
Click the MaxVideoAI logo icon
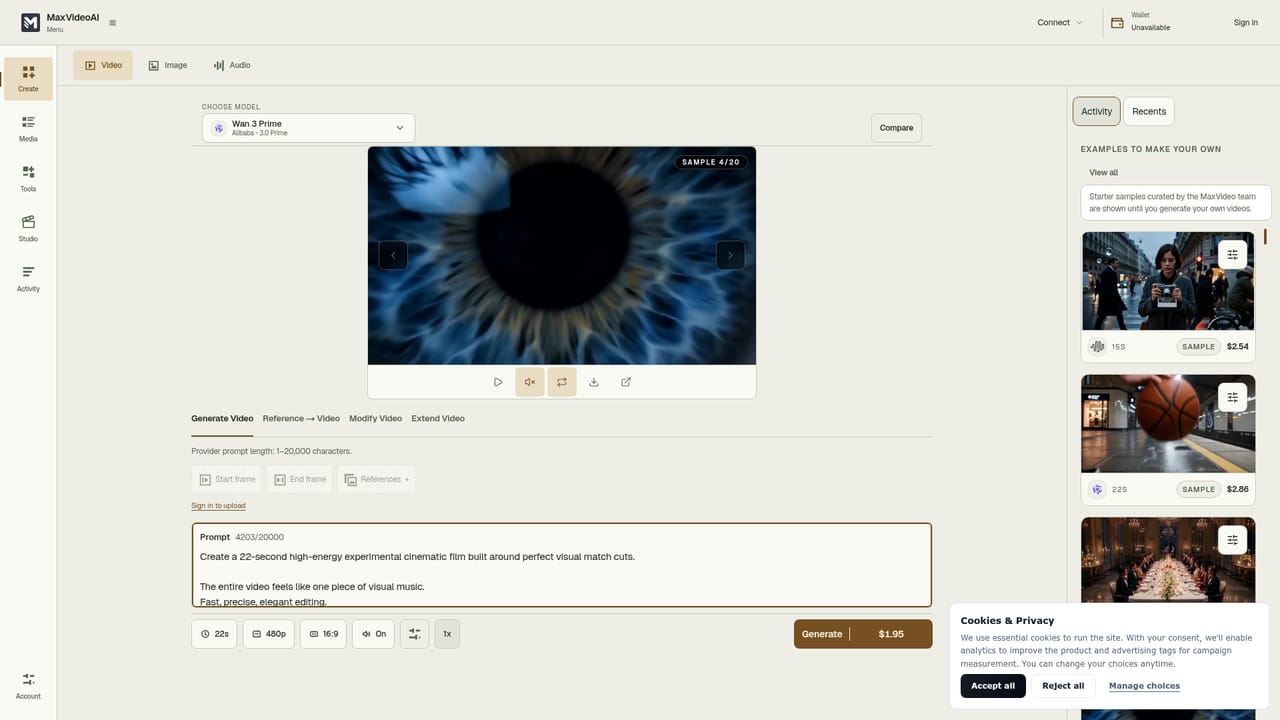coord(30,22)
